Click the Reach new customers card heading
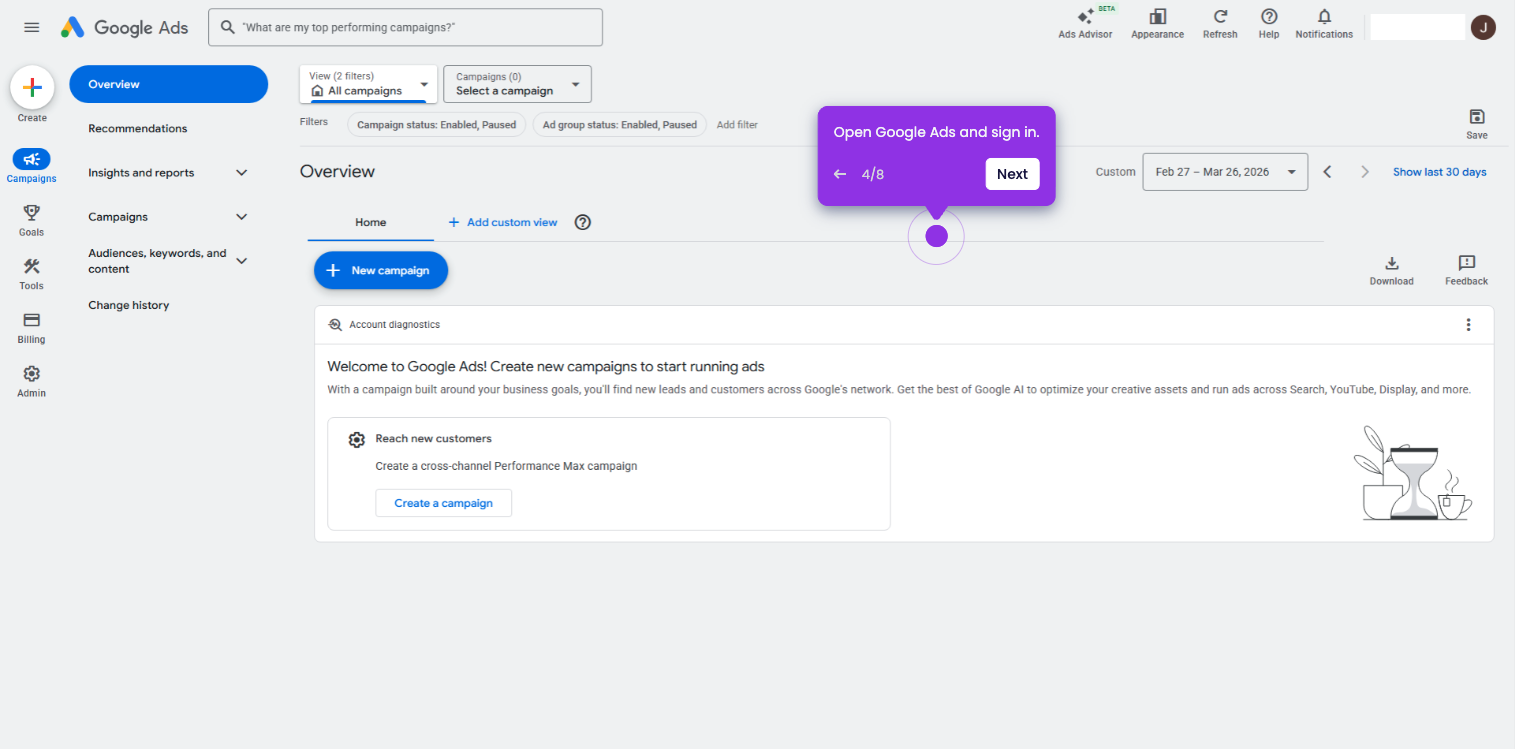 434,438
